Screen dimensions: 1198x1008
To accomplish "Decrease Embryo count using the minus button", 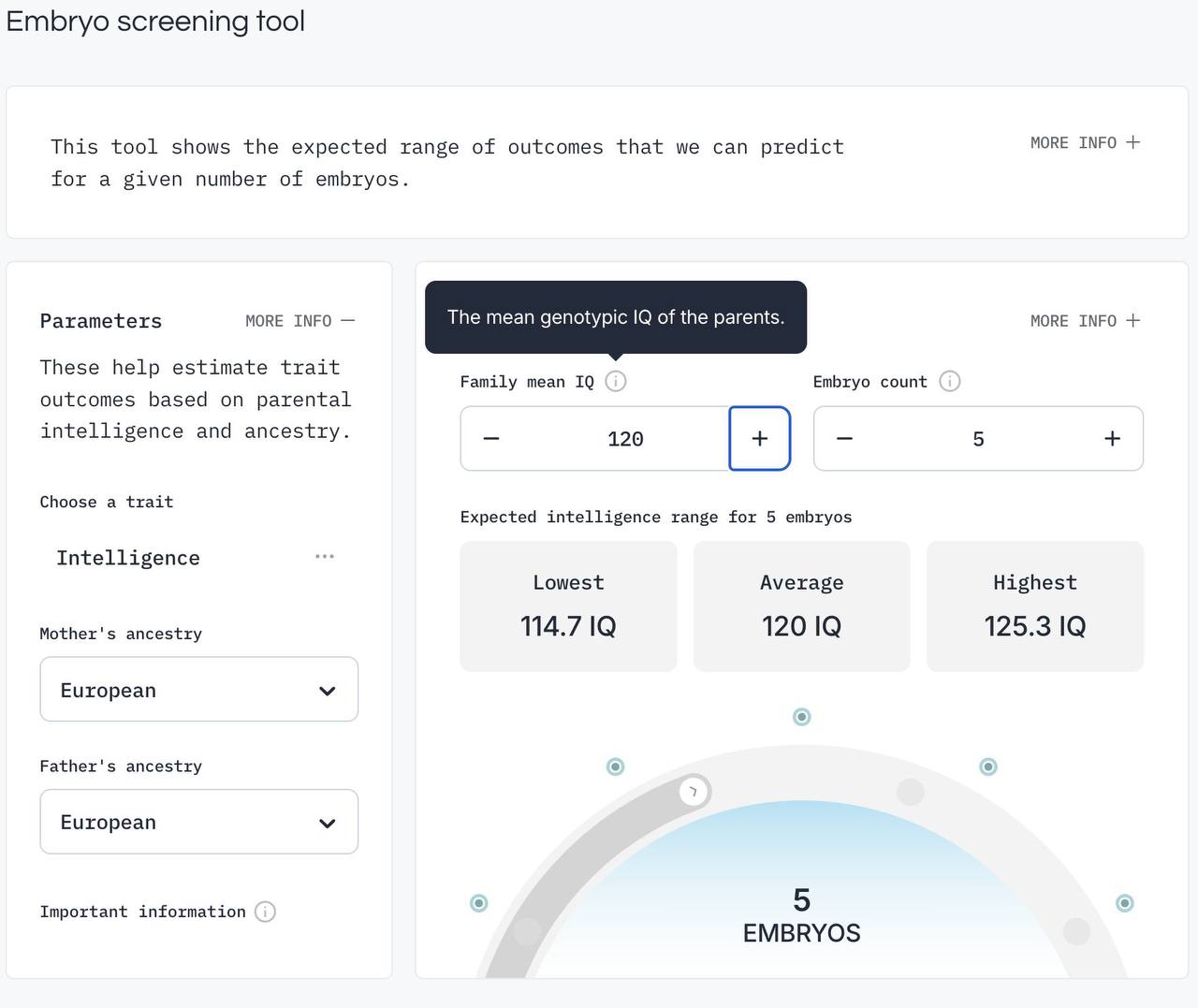I will pos(844,438).
